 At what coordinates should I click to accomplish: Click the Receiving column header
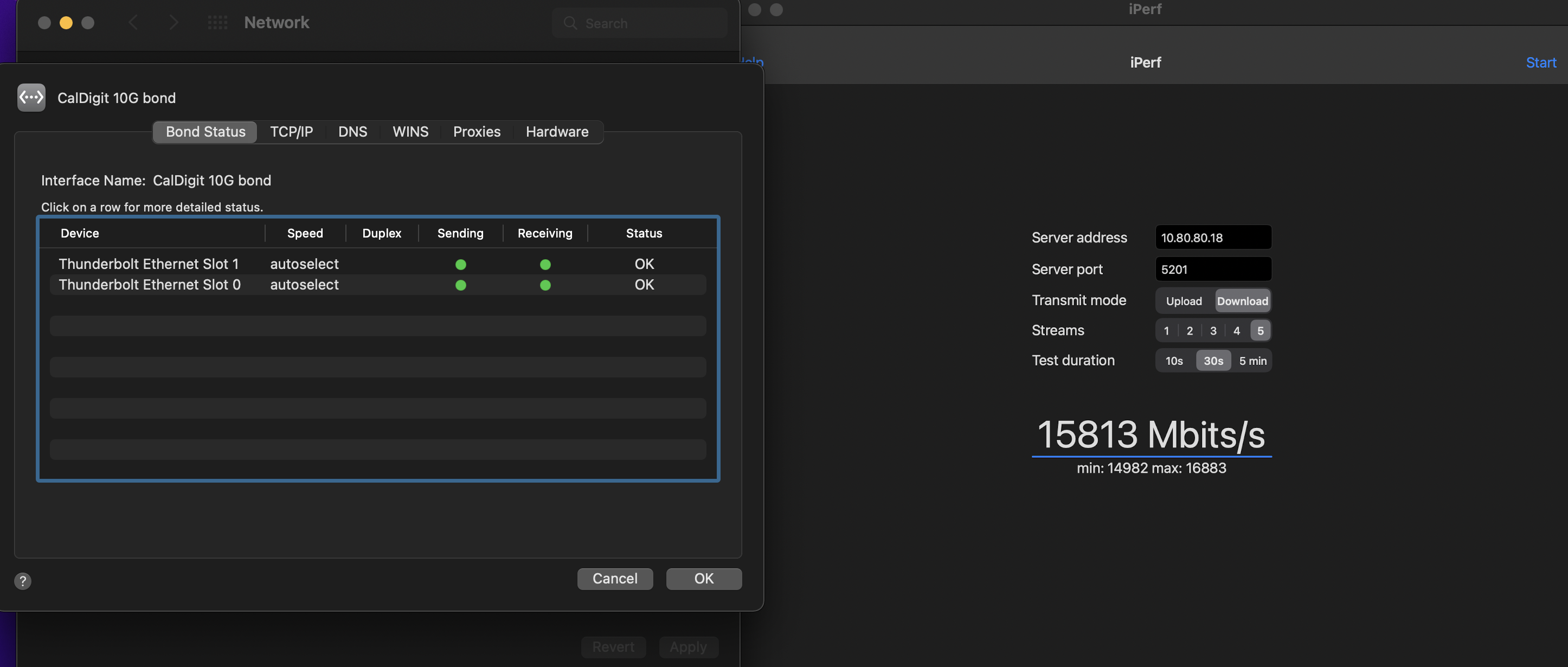pyautogui.click(x=545, y=233)
